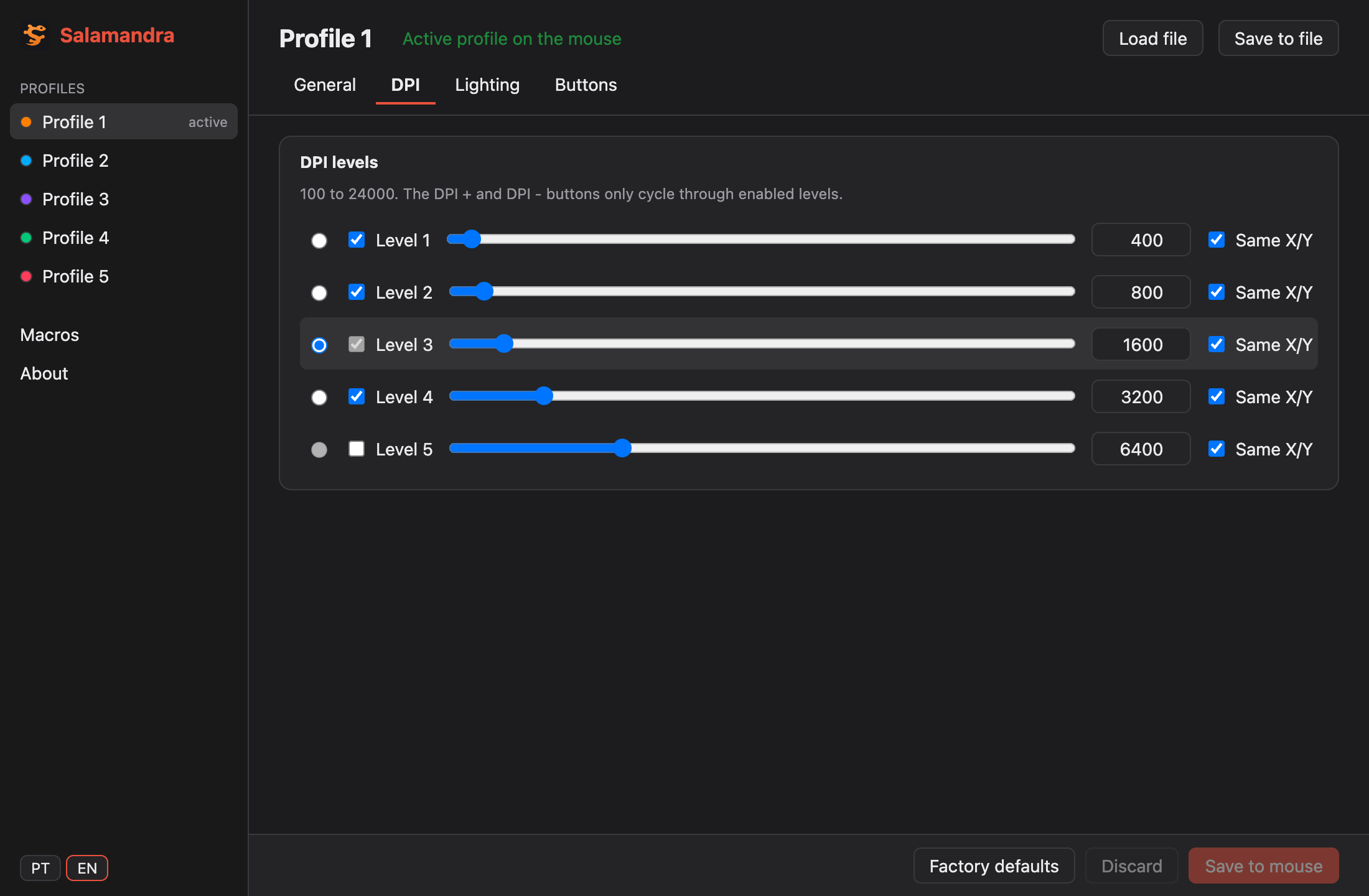Click the Level 3 DPI value field 1600
The height and width of the screenshot is (896, 1369).
(1141, 345)
